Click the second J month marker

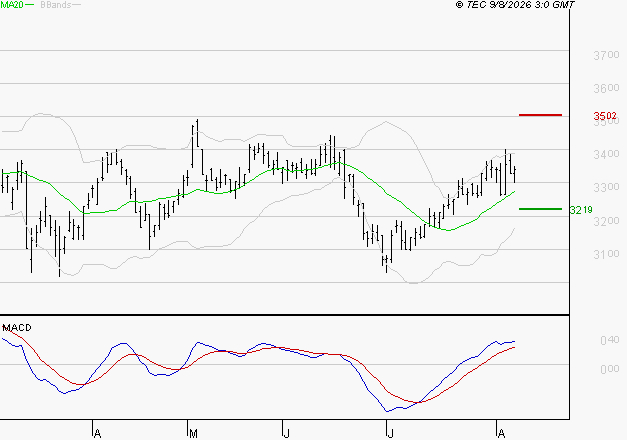tap(390, 434)
